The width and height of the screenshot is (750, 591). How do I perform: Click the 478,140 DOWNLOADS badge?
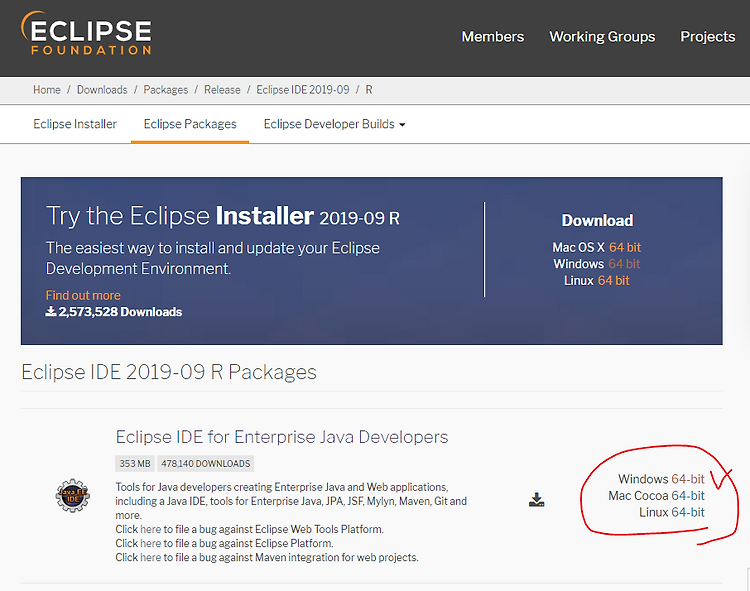(206, 463)
